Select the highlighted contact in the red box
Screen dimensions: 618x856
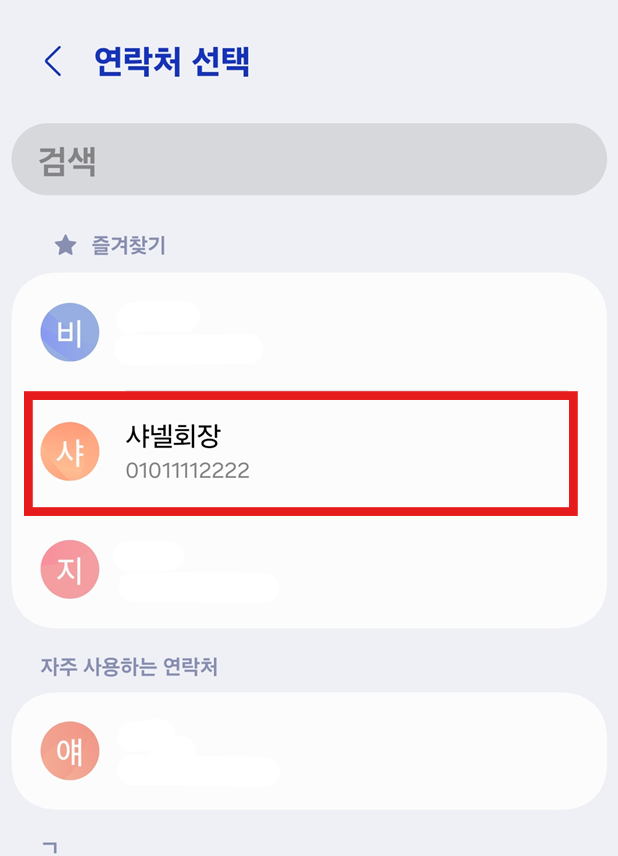coord(300,453)
